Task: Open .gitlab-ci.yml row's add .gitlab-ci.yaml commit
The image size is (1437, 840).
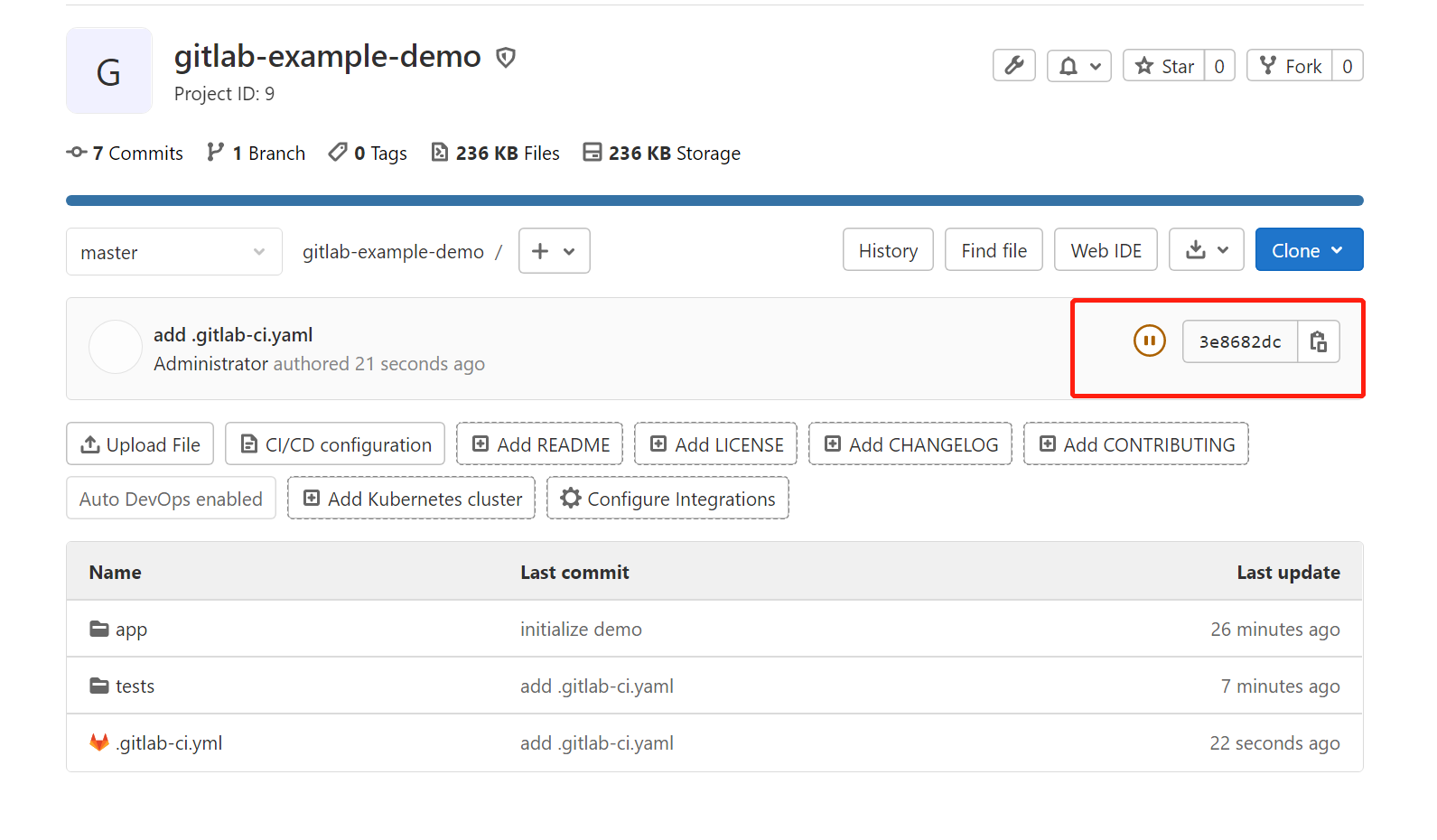Action: pos(597,743)
